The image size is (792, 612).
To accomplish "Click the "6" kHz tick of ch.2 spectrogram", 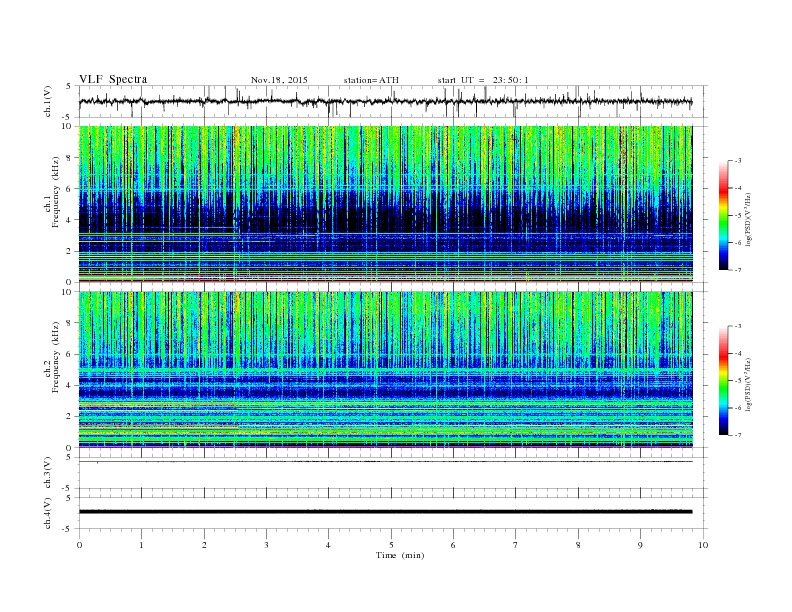I will pyautogui.click(x=69, y=354).
